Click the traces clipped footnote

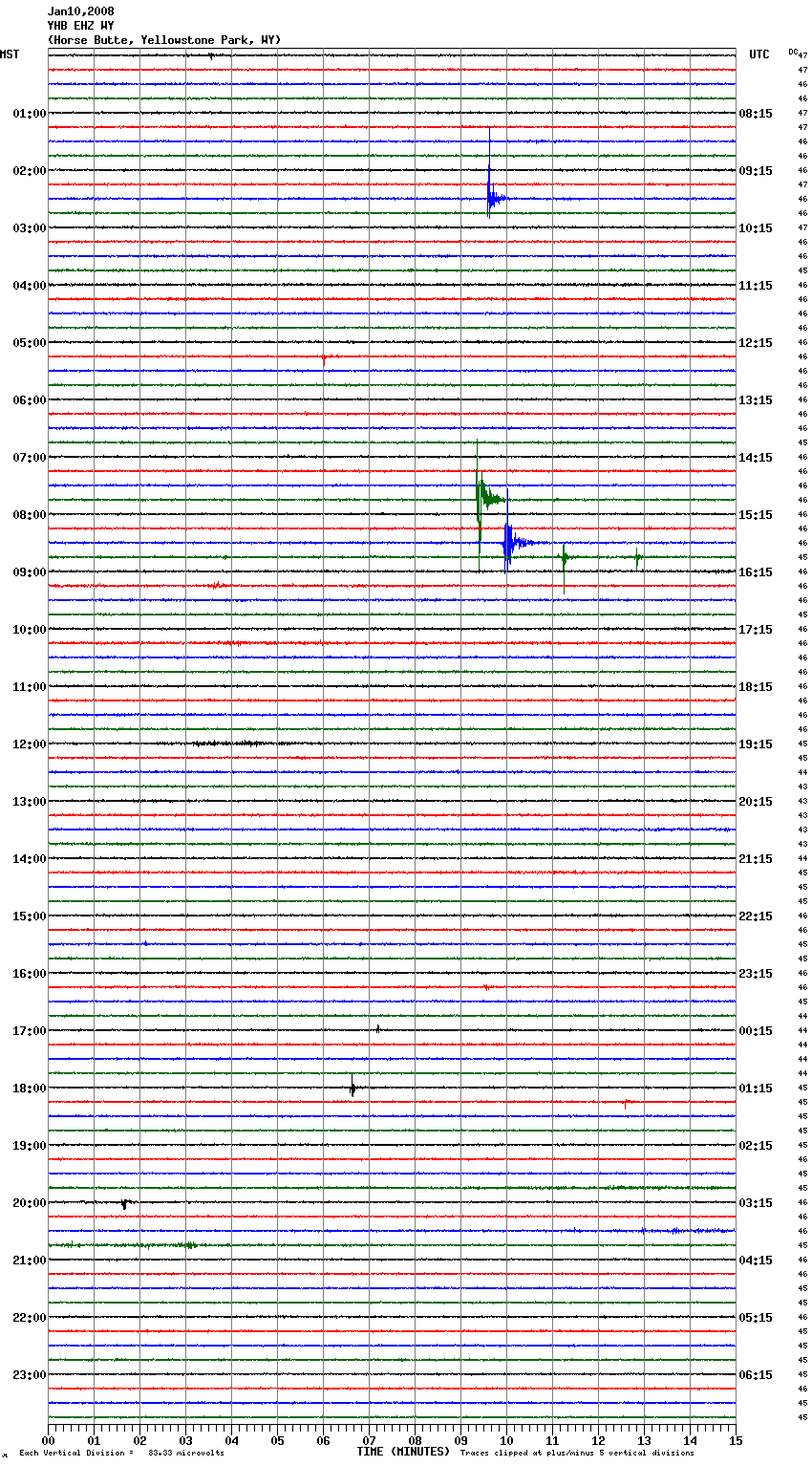pos(577,1453)
